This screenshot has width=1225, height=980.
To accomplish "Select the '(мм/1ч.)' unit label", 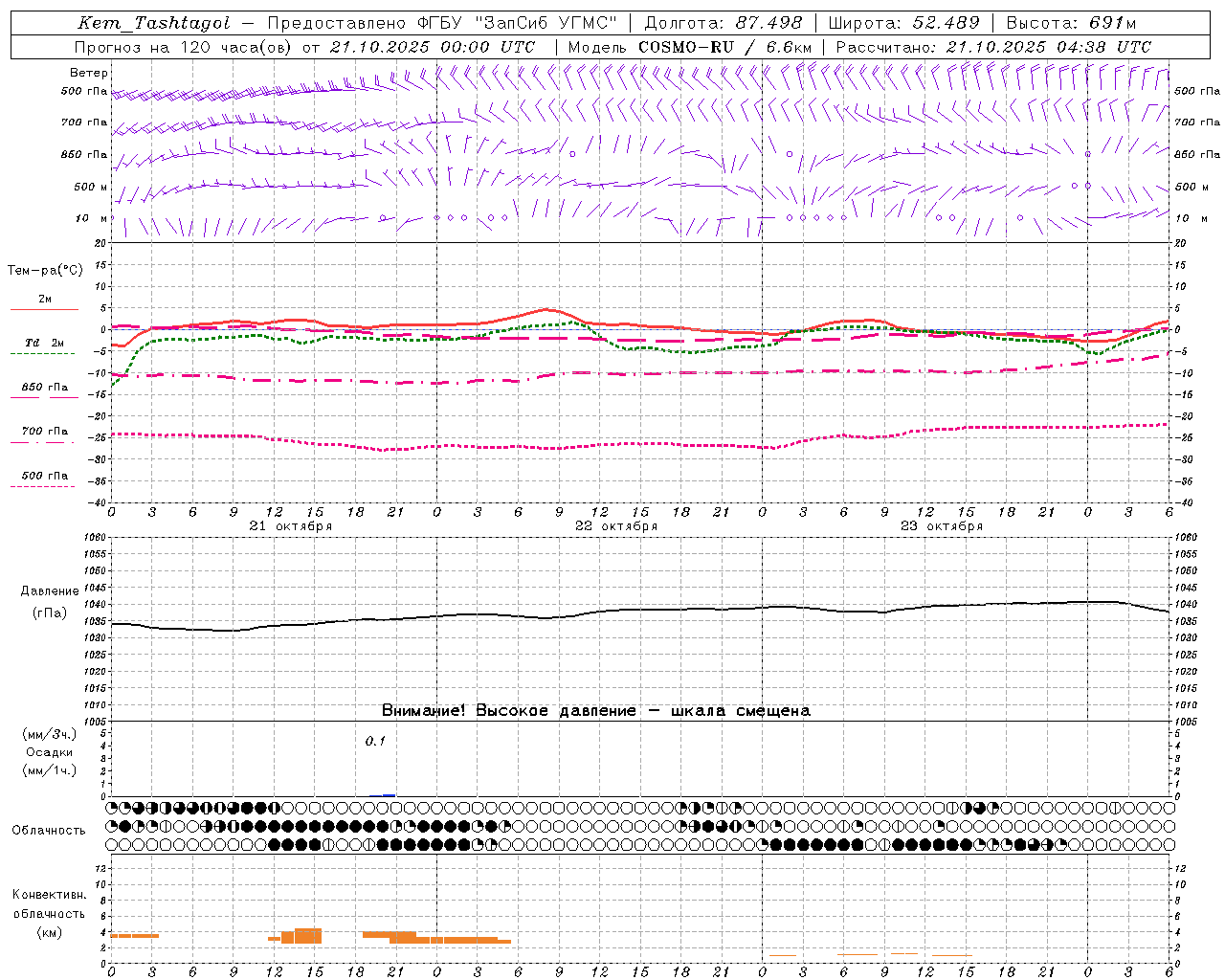I will pos(50,770).
